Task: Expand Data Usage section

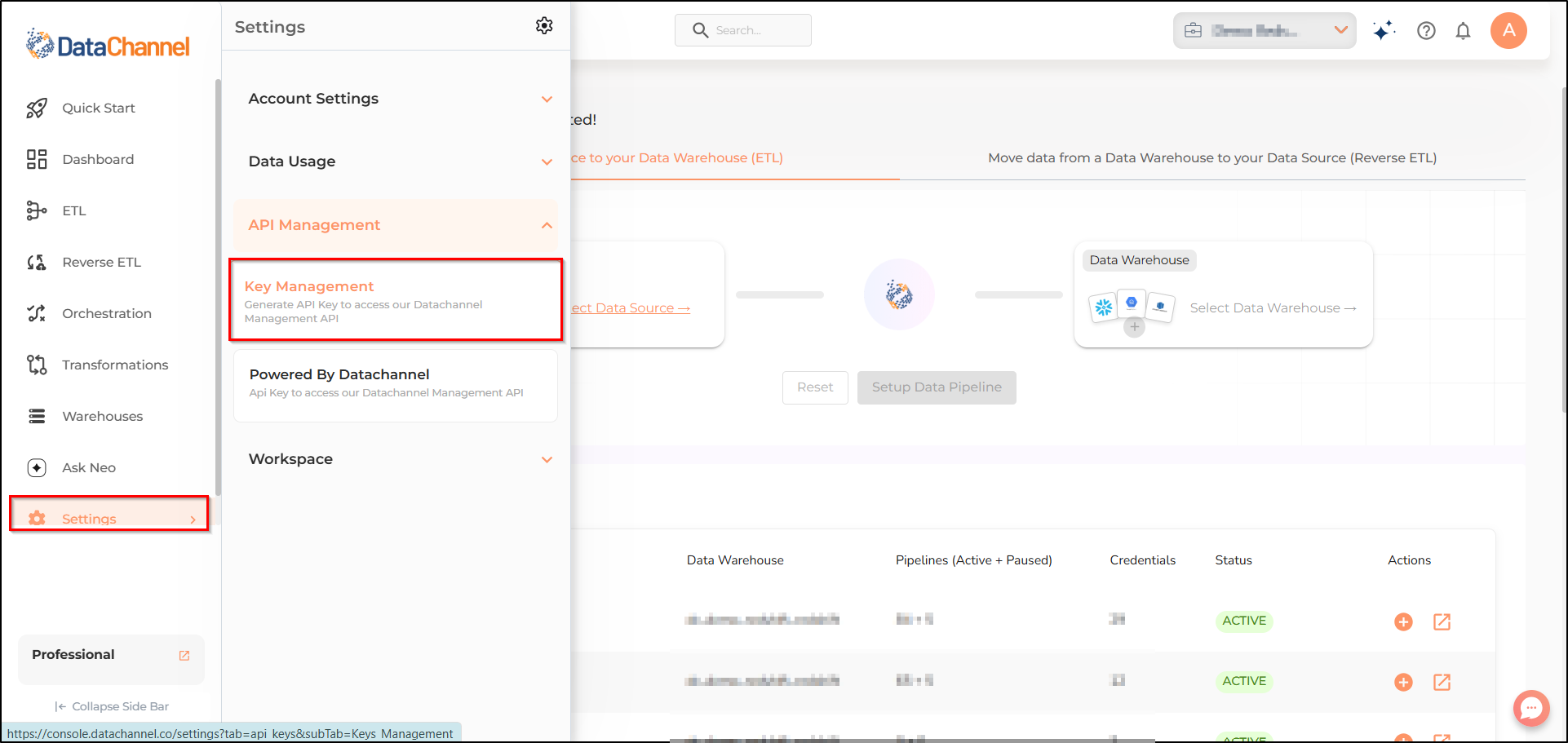Action: coord(396,161)
